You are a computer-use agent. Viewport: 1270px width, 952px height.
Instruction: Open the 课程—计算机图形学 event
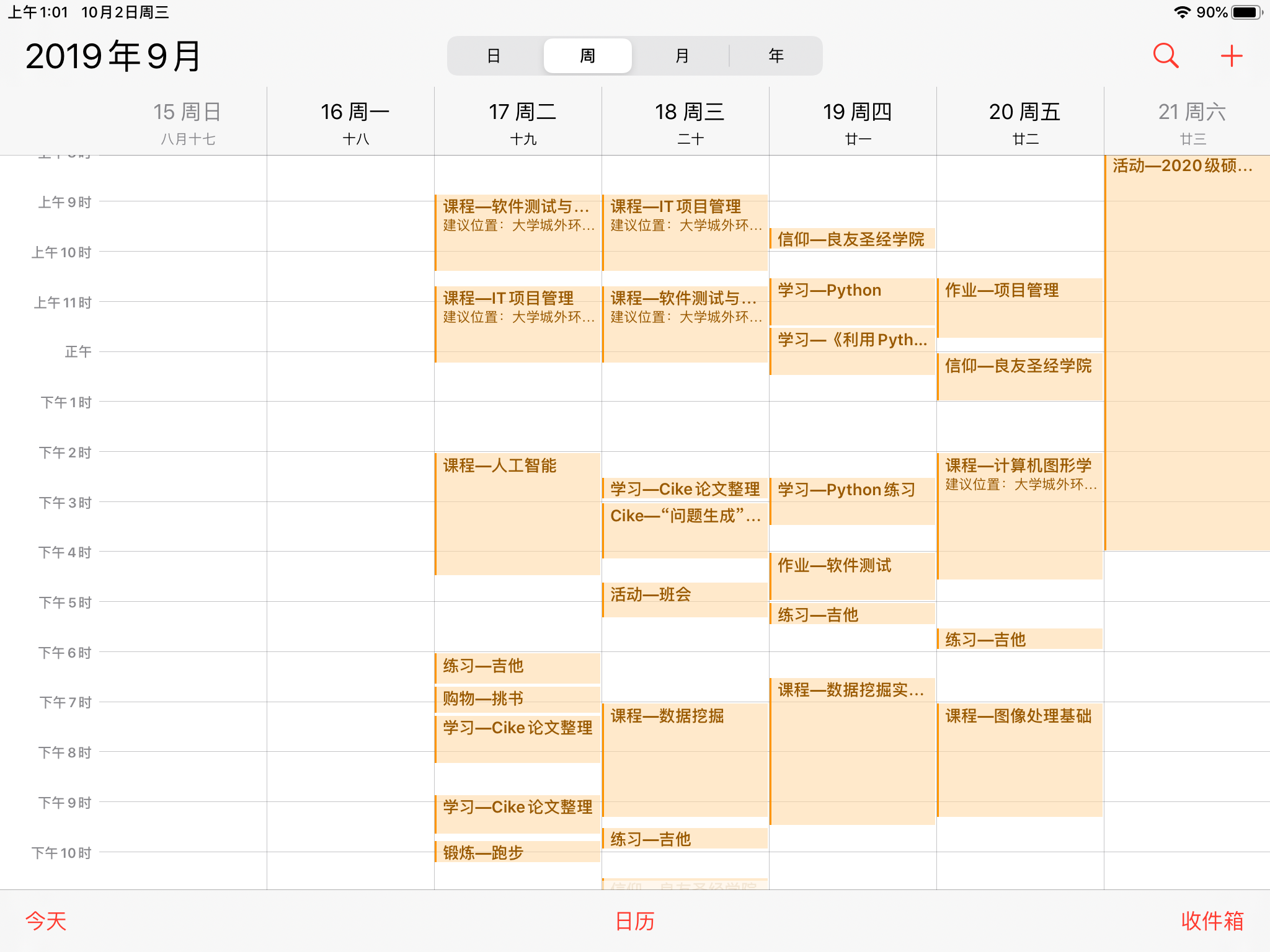[1020, 516]
